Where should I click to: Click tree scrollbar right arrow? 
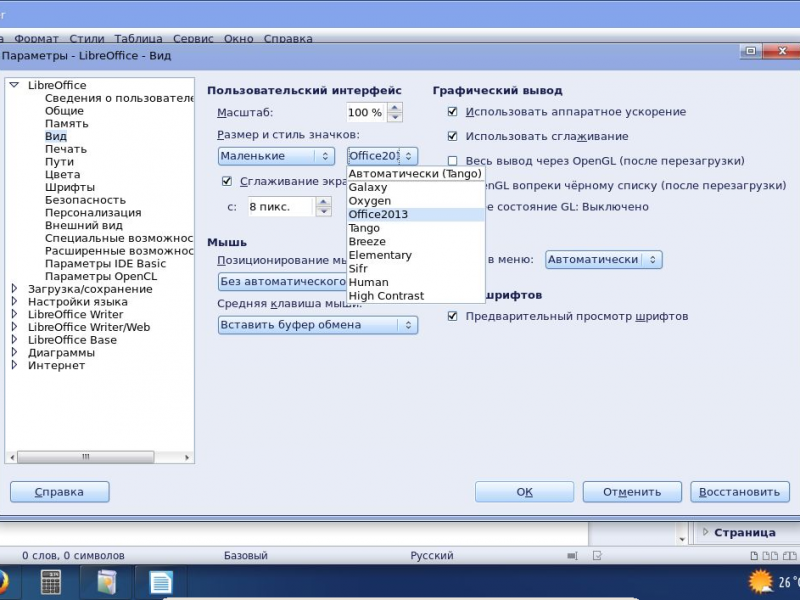tap(187, 457)
